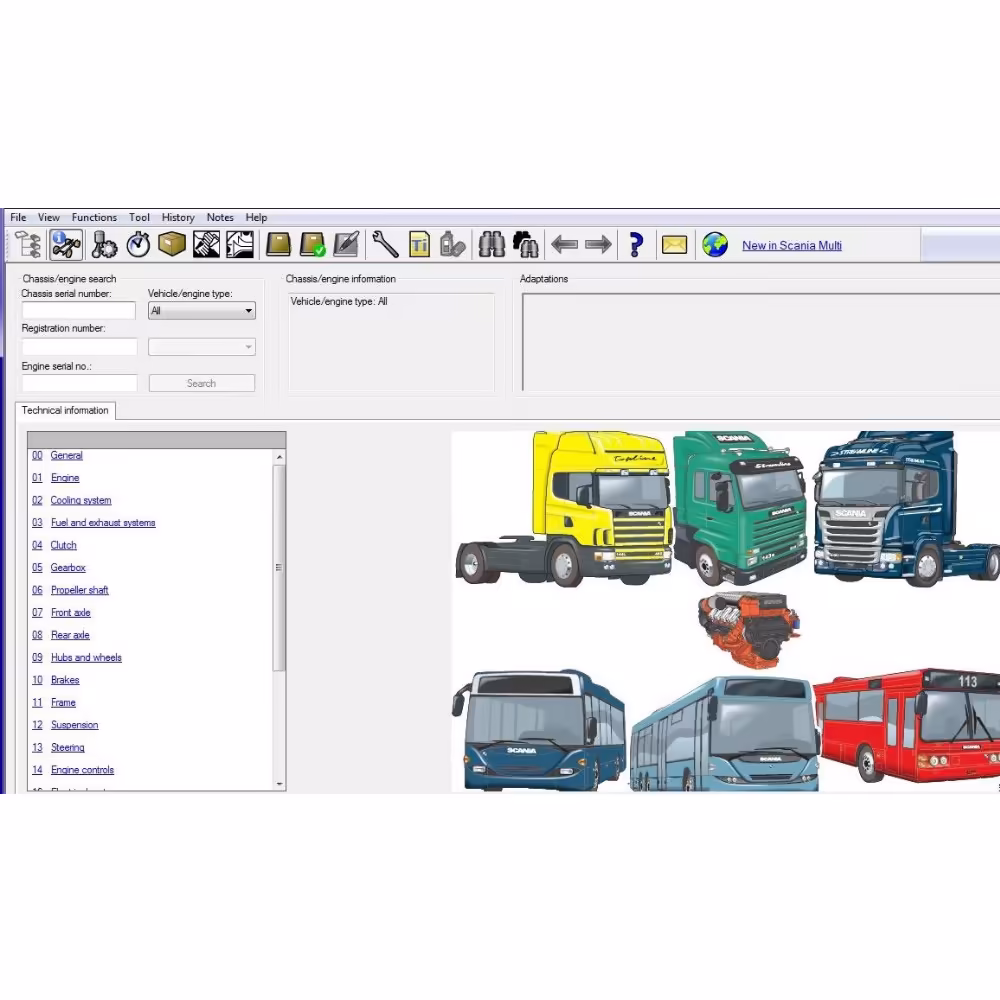The image size is (1000, 1000).
Task: Click the category list scroll-down arrow
Action: coord(279,784)
